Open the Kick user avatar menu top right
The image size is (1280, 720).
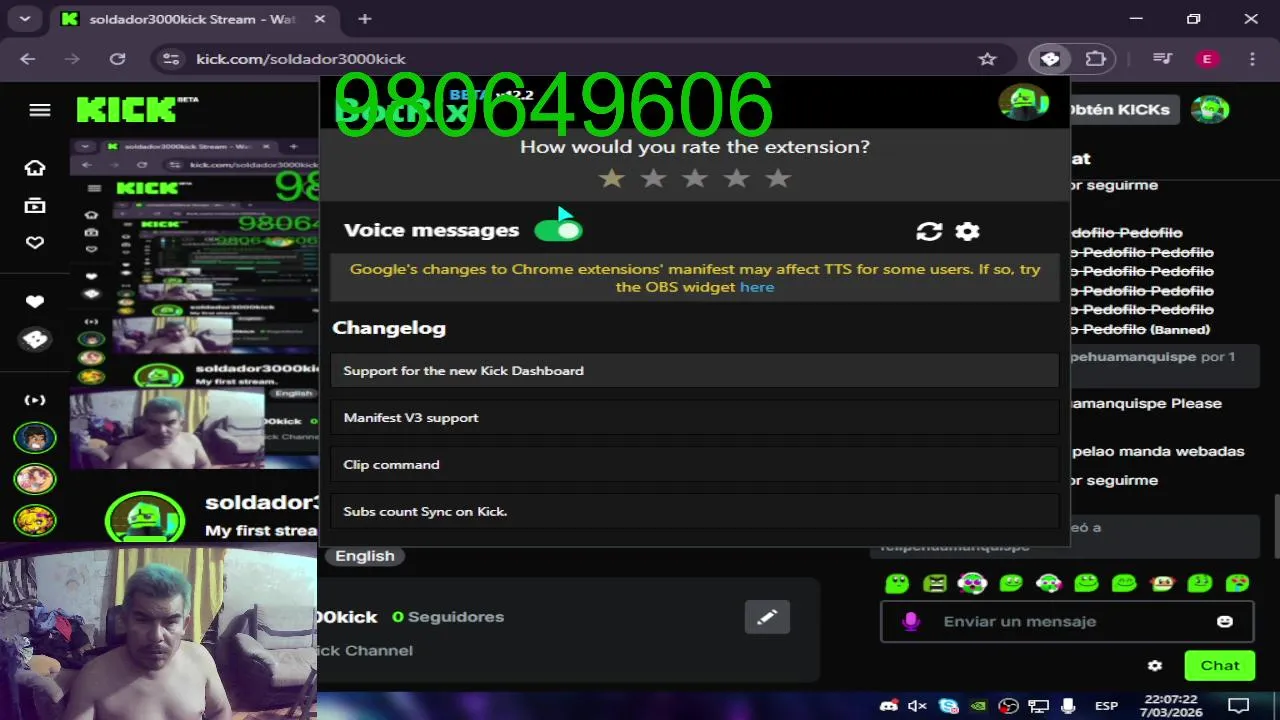pos(1210,109)
